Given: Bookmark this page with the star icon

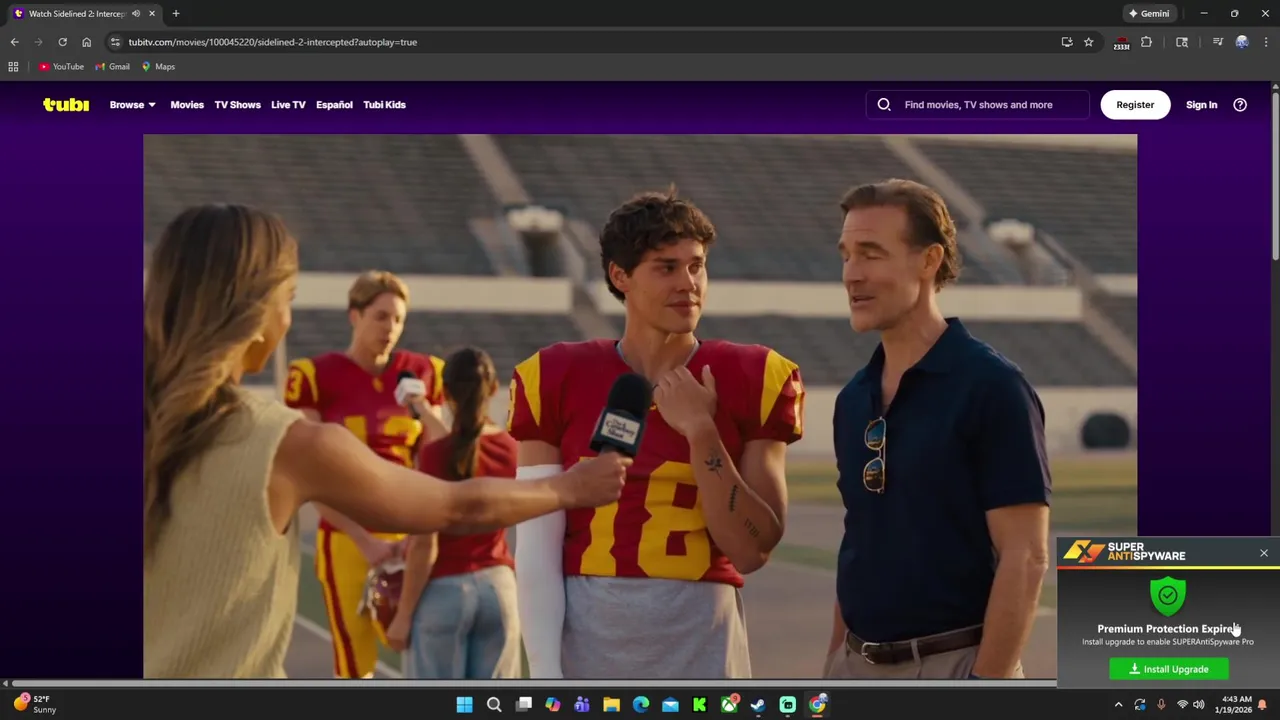Looking at the screenshot, I should (1088, 42).
